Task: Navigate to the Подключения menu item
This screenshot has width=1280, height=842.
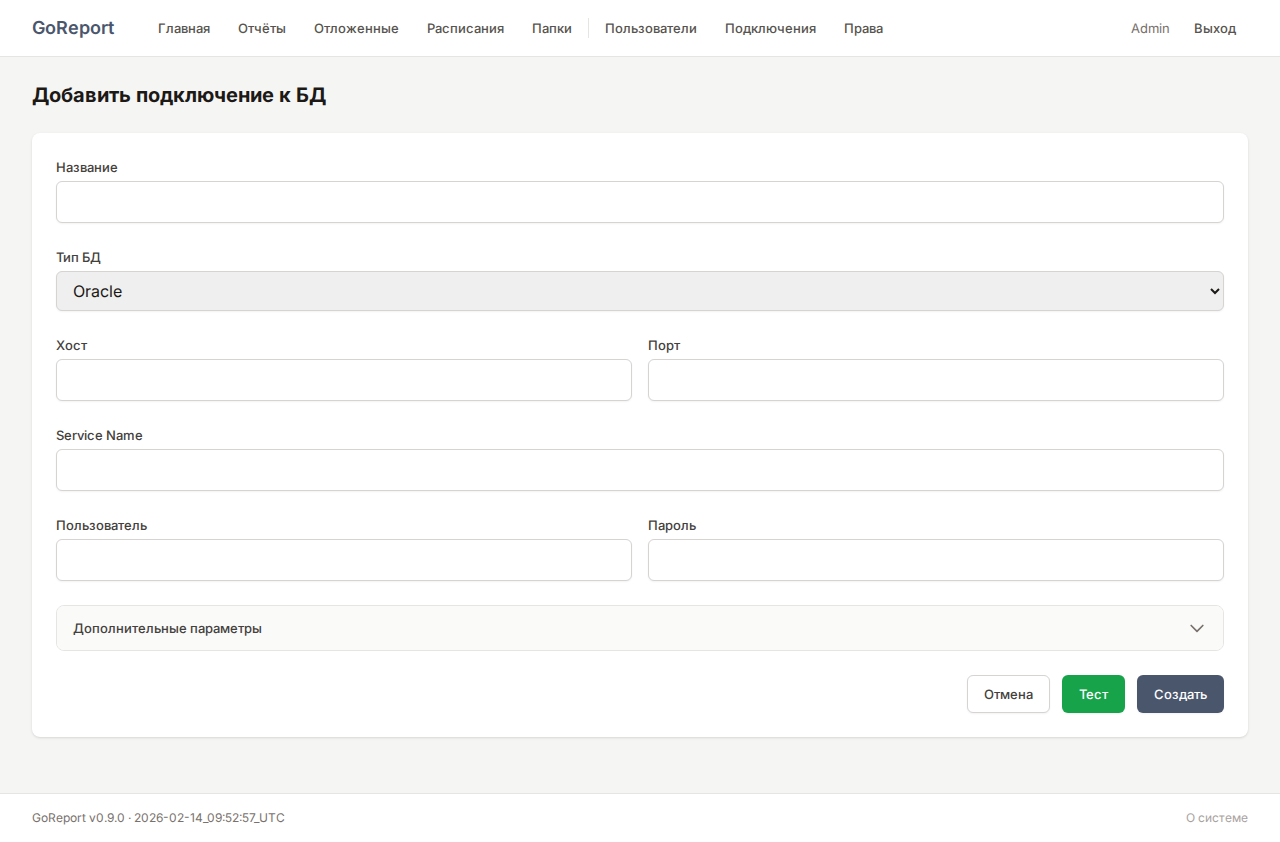Action: [x=770, y=28]
